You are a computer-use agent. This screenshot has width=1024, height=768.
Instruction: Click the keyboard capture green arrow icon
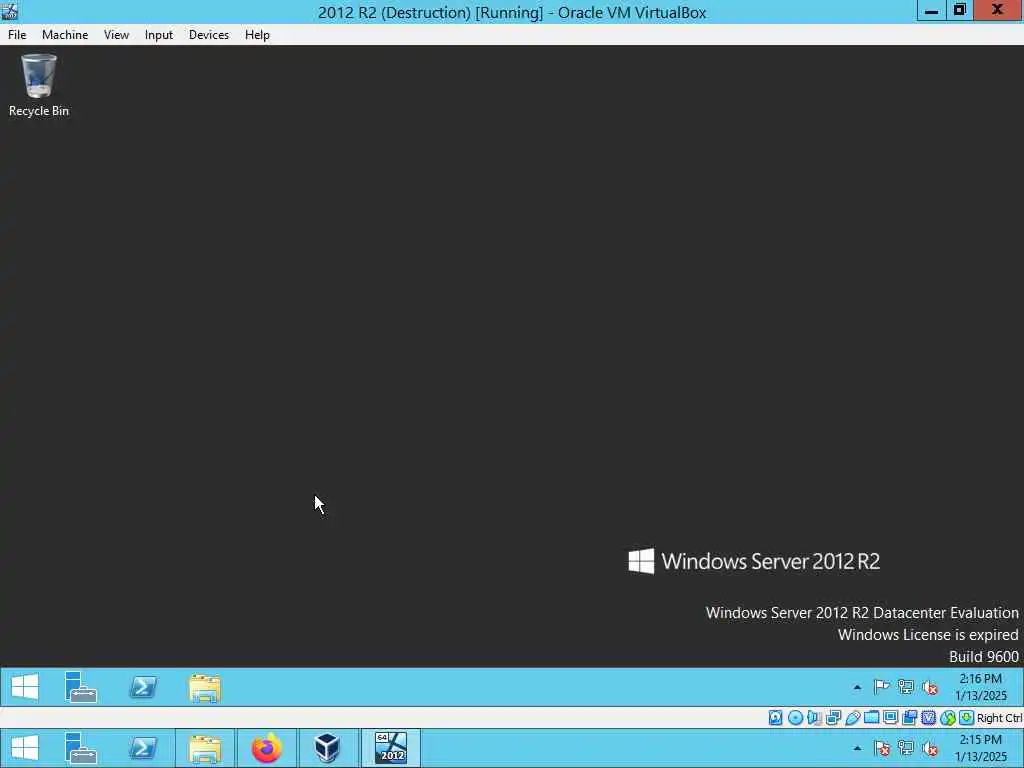click(x=967, y=718)
